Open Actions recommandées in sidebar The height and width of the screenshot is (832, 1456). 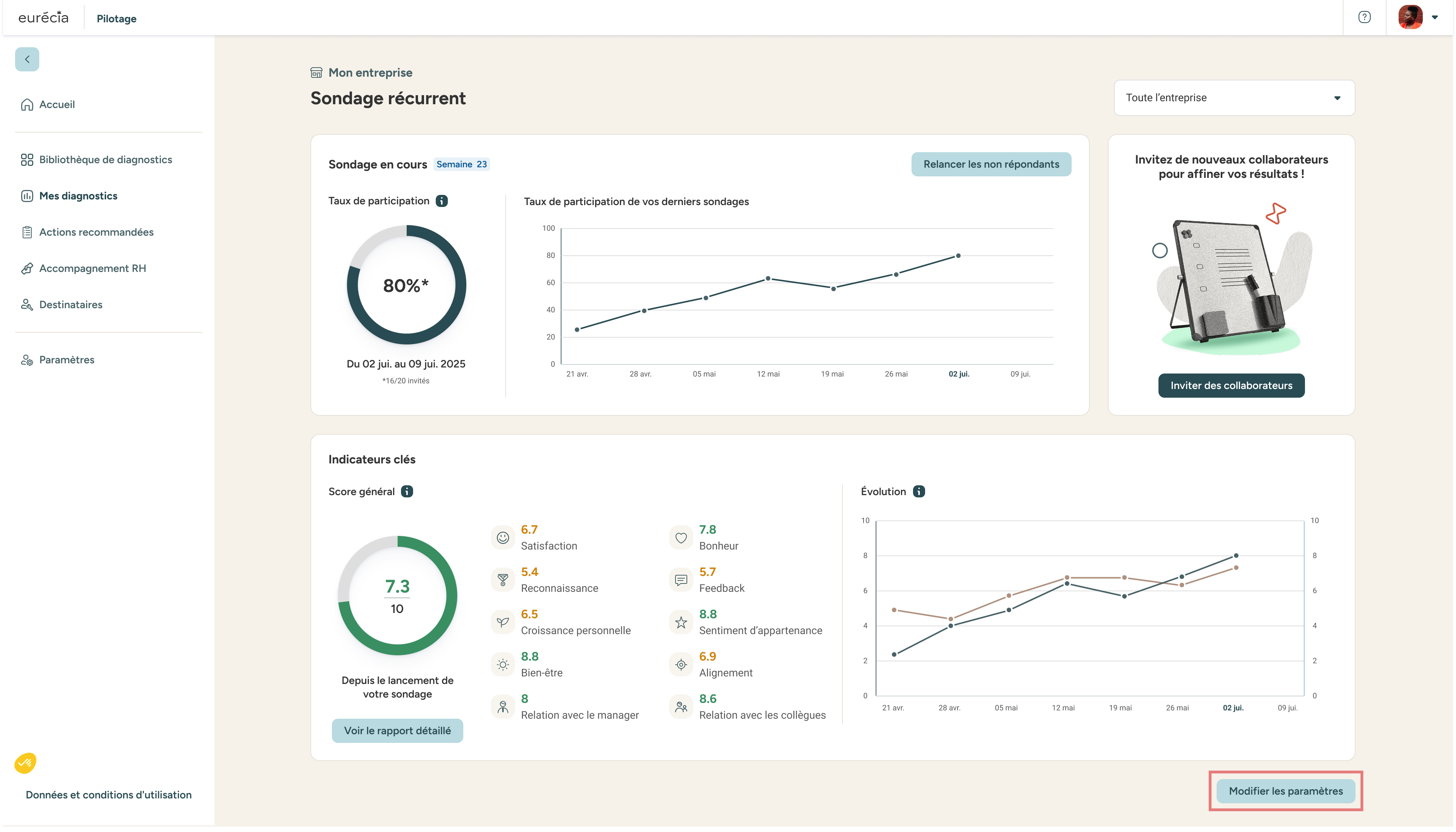pyautogui.click(x=96, y=232)
